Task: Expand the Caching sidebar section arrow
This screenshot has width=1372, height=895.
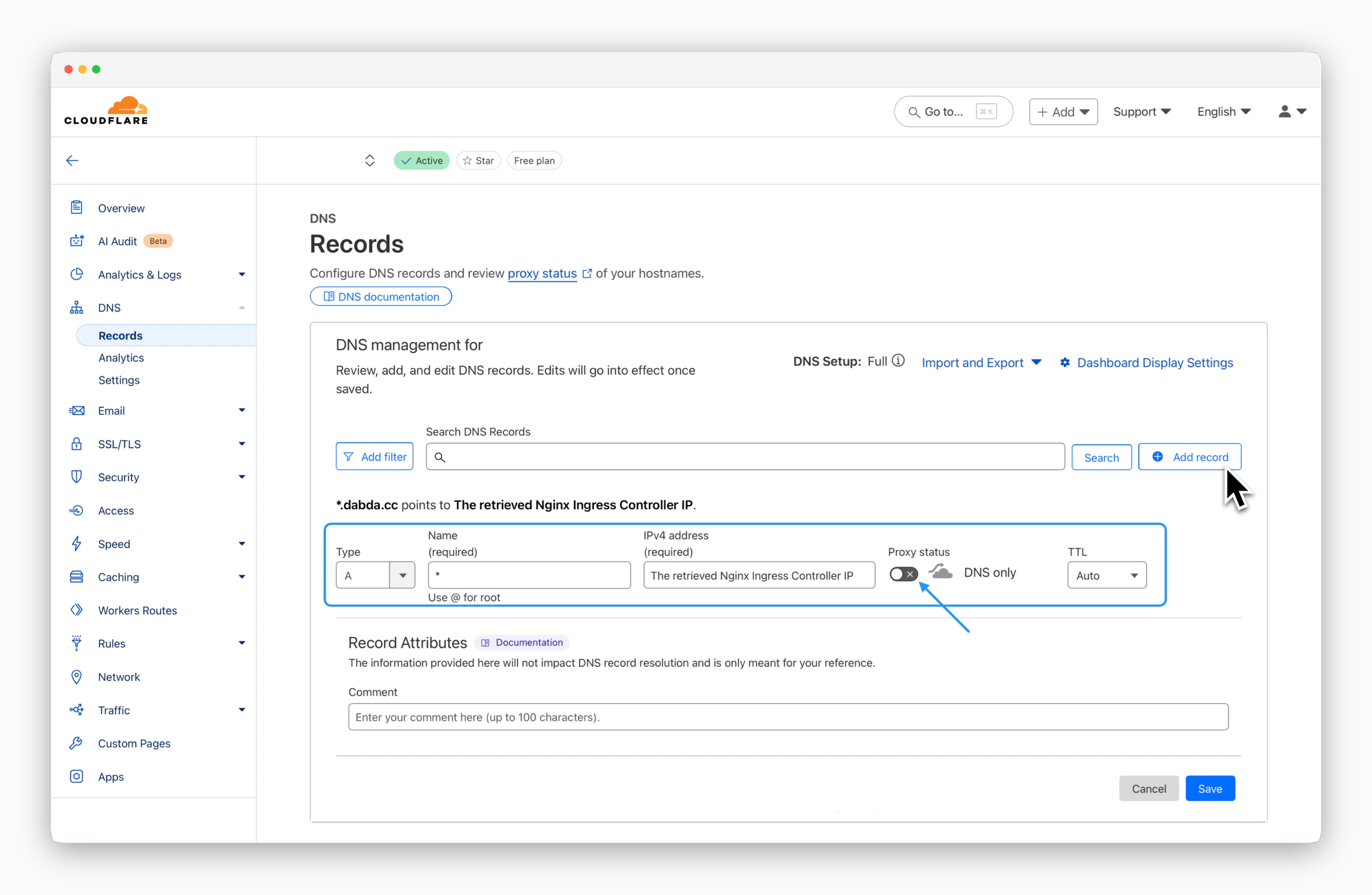Action: (x=242, y=577)
